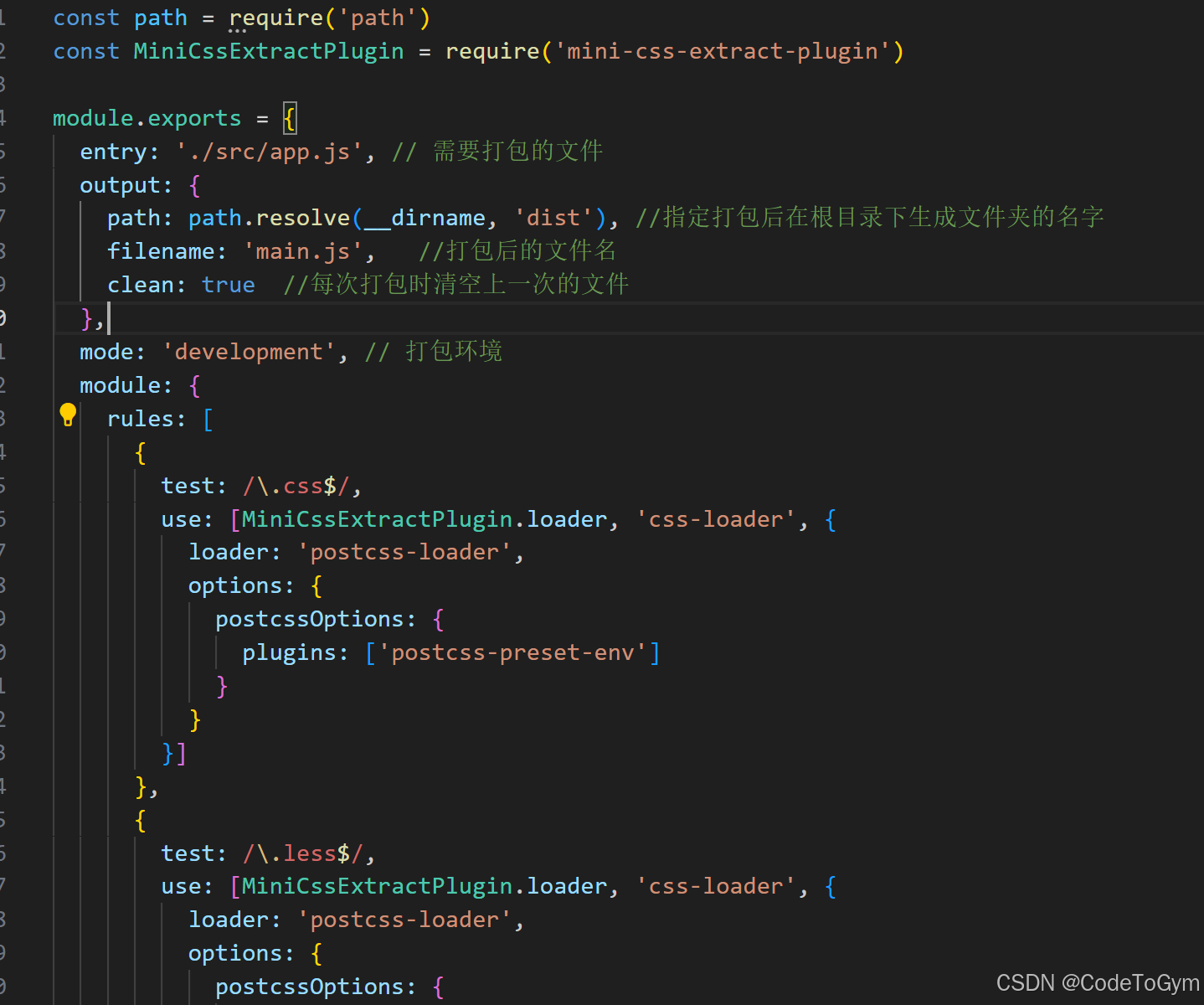
Task: Click 'postcss-preset-env' plugin string
Action: pos(512,652)
